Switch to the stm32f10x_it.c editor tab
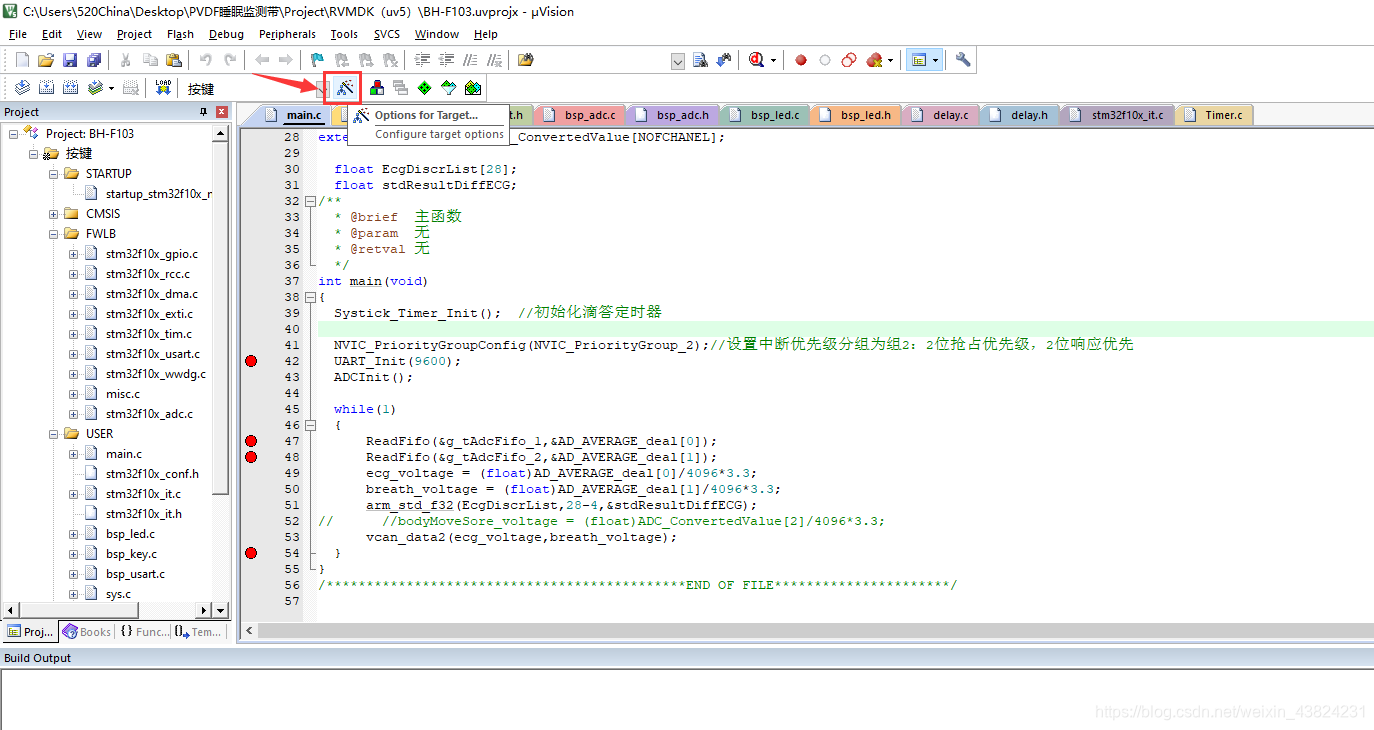Viewport: 1374px width, 730px height. pos(1118,115)
